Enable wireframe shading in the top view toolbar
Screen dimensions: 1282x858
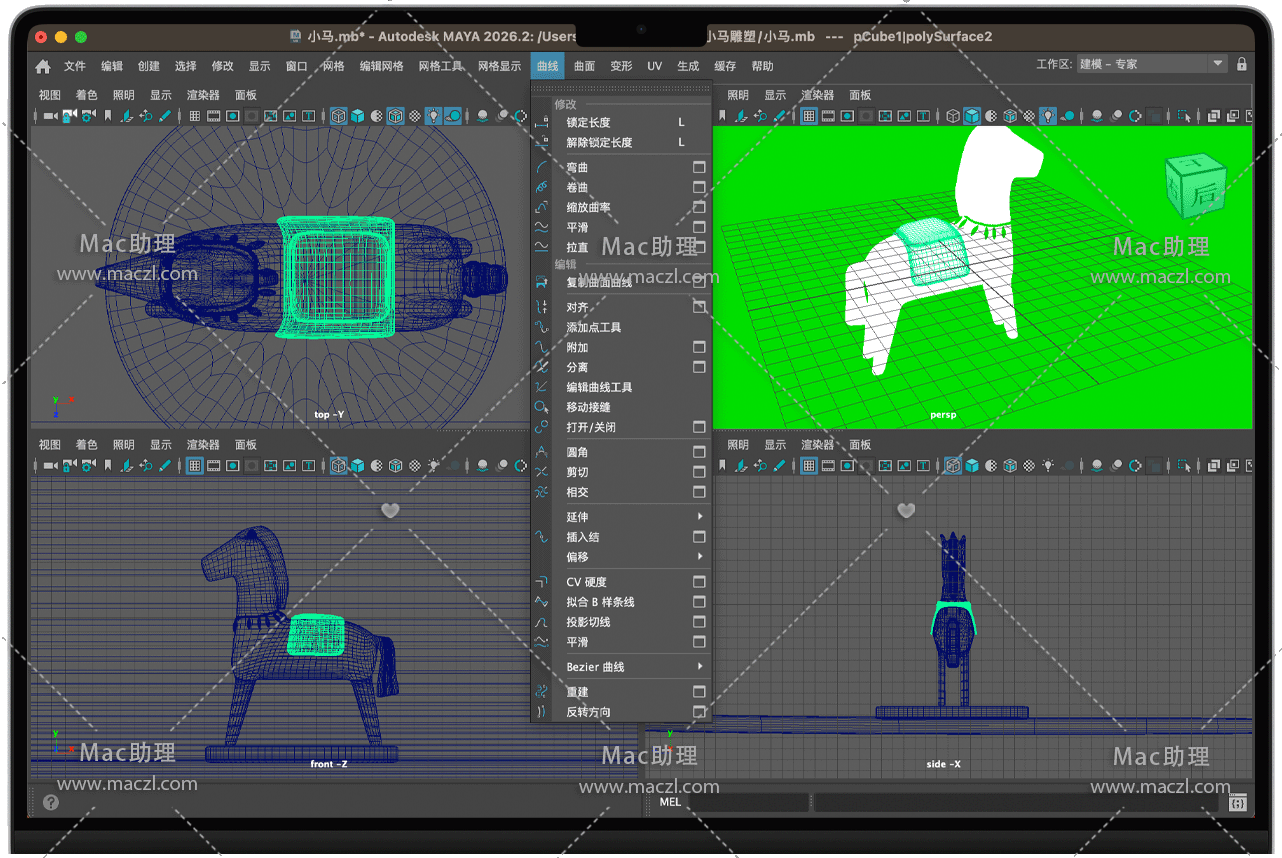tap(339, 116)
